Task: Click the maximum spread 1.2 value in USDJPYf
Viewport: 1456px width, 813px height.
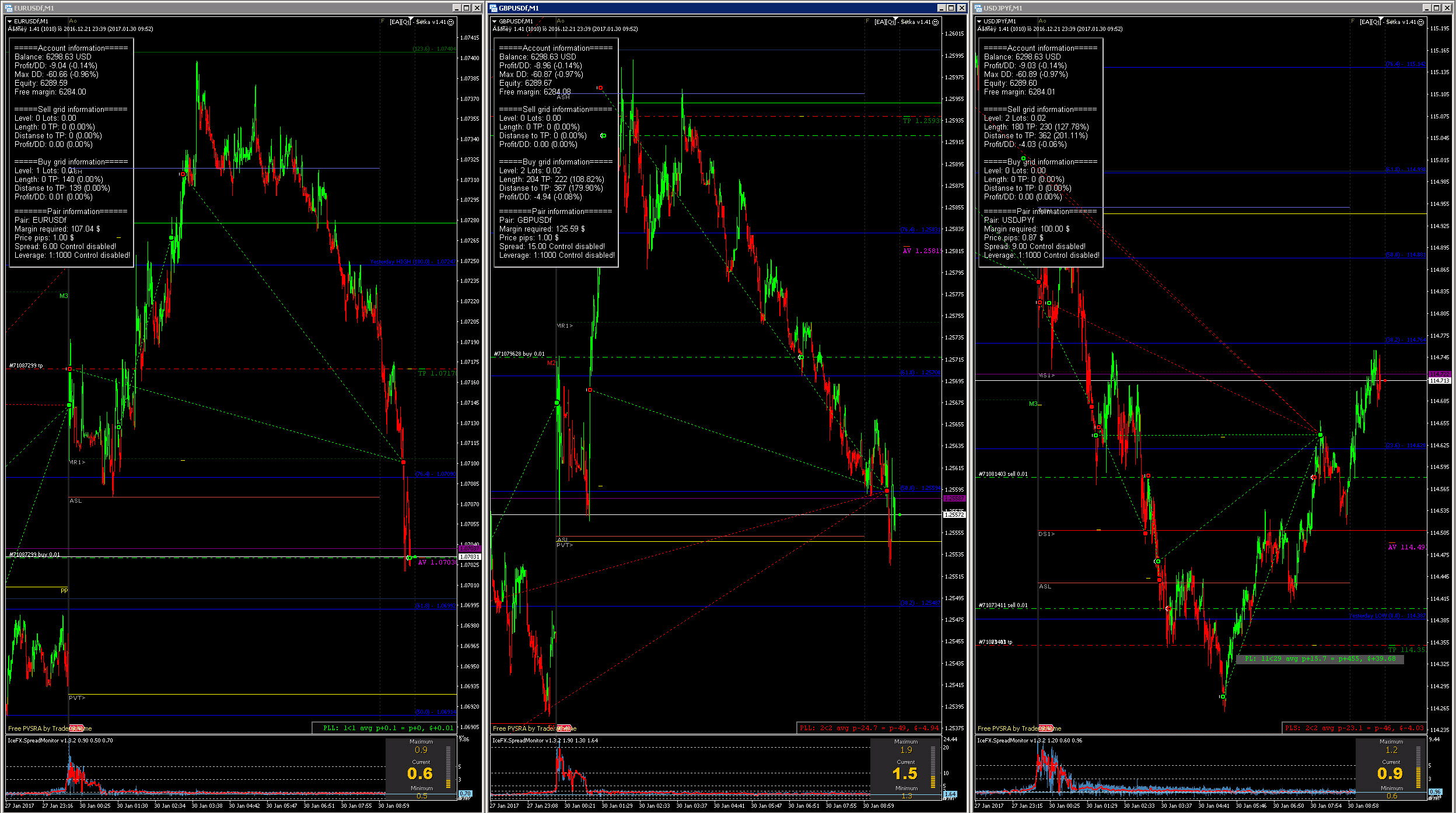Action: pyautogui.click(x=1391, y=750)
